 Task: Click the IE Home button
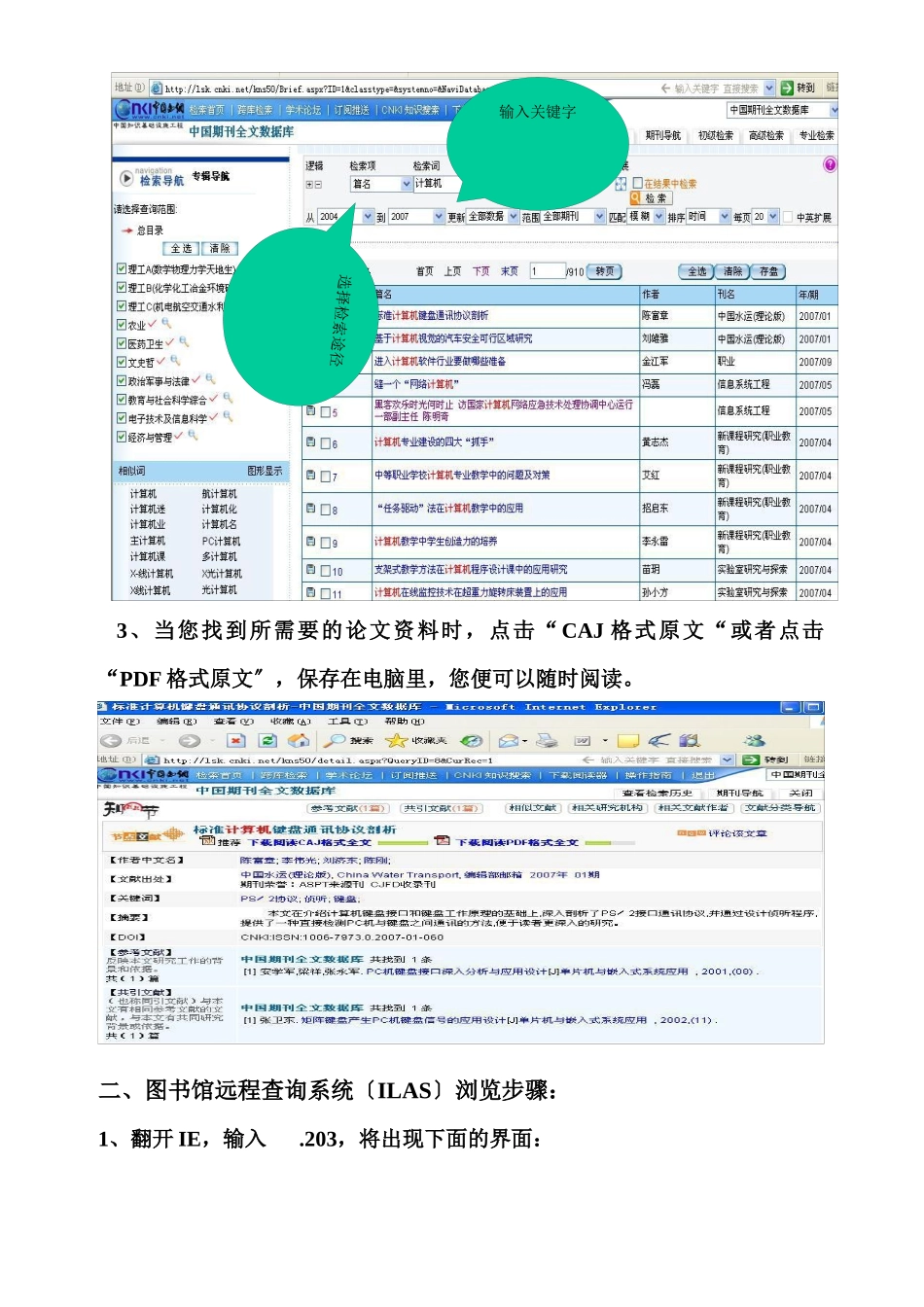[x=299, y=741]
